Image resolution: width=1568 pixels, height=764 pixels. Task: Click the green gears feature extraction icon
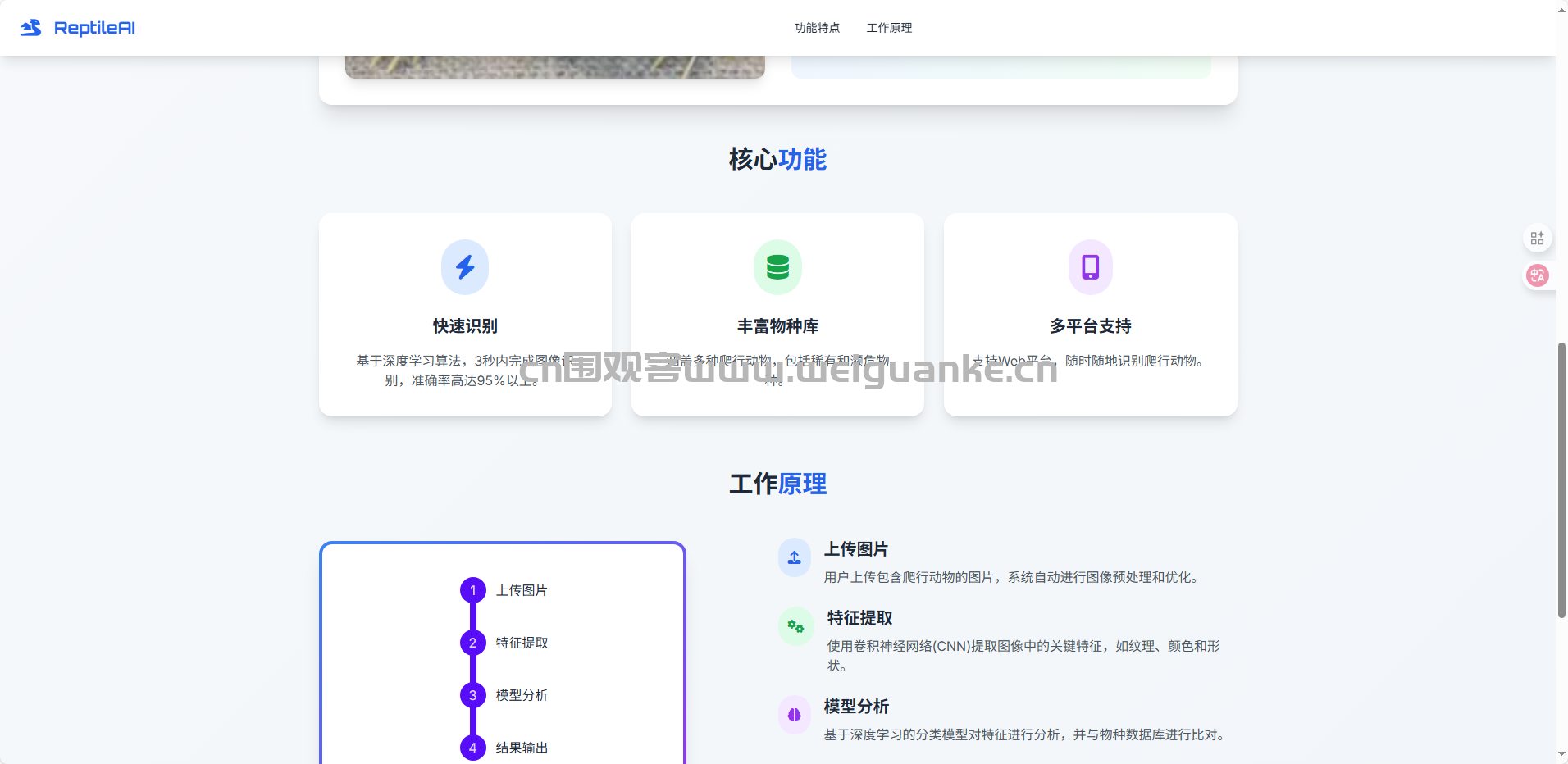795,627
